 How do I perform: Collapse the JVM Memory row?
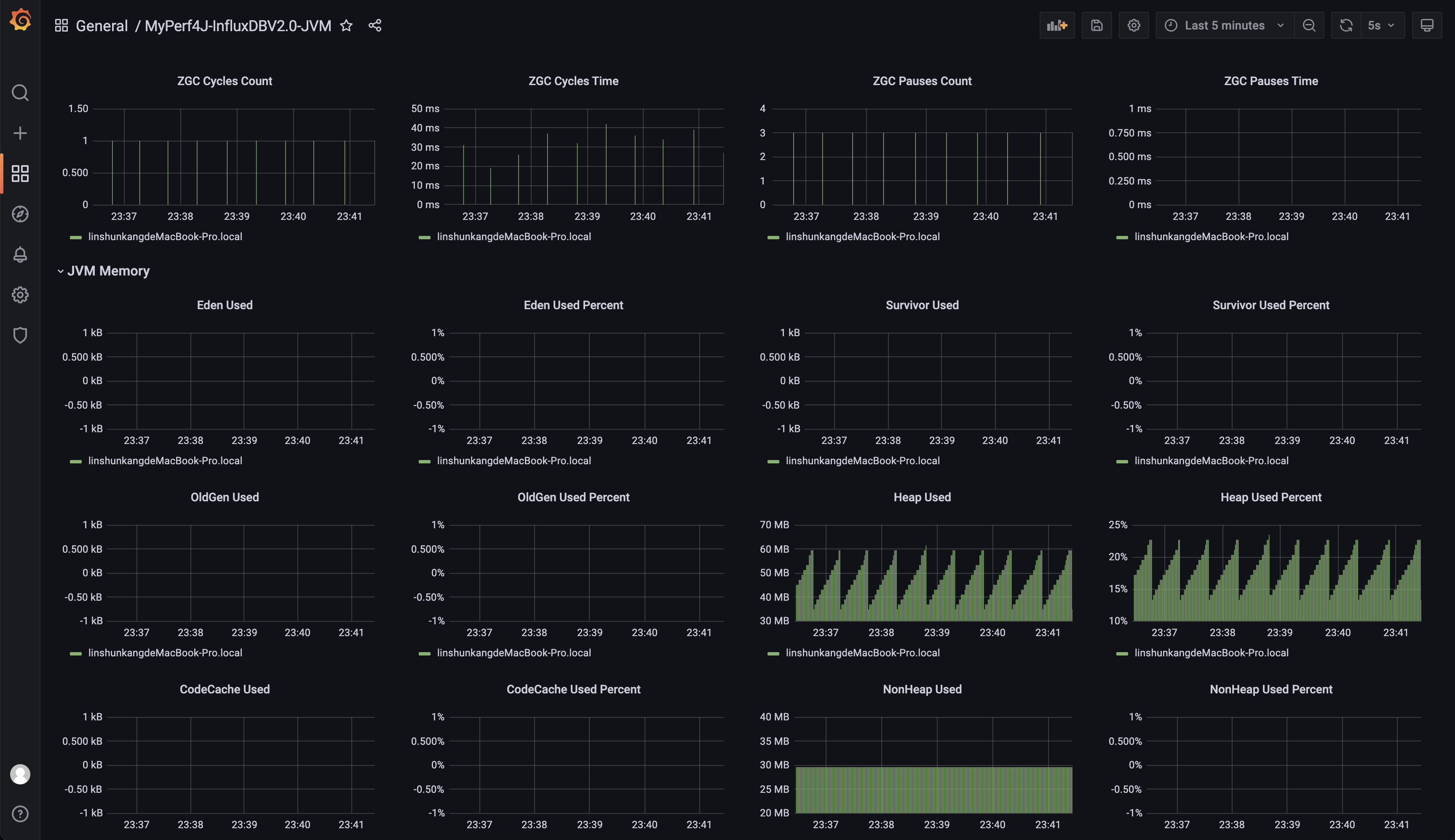(x=108, y=270)
